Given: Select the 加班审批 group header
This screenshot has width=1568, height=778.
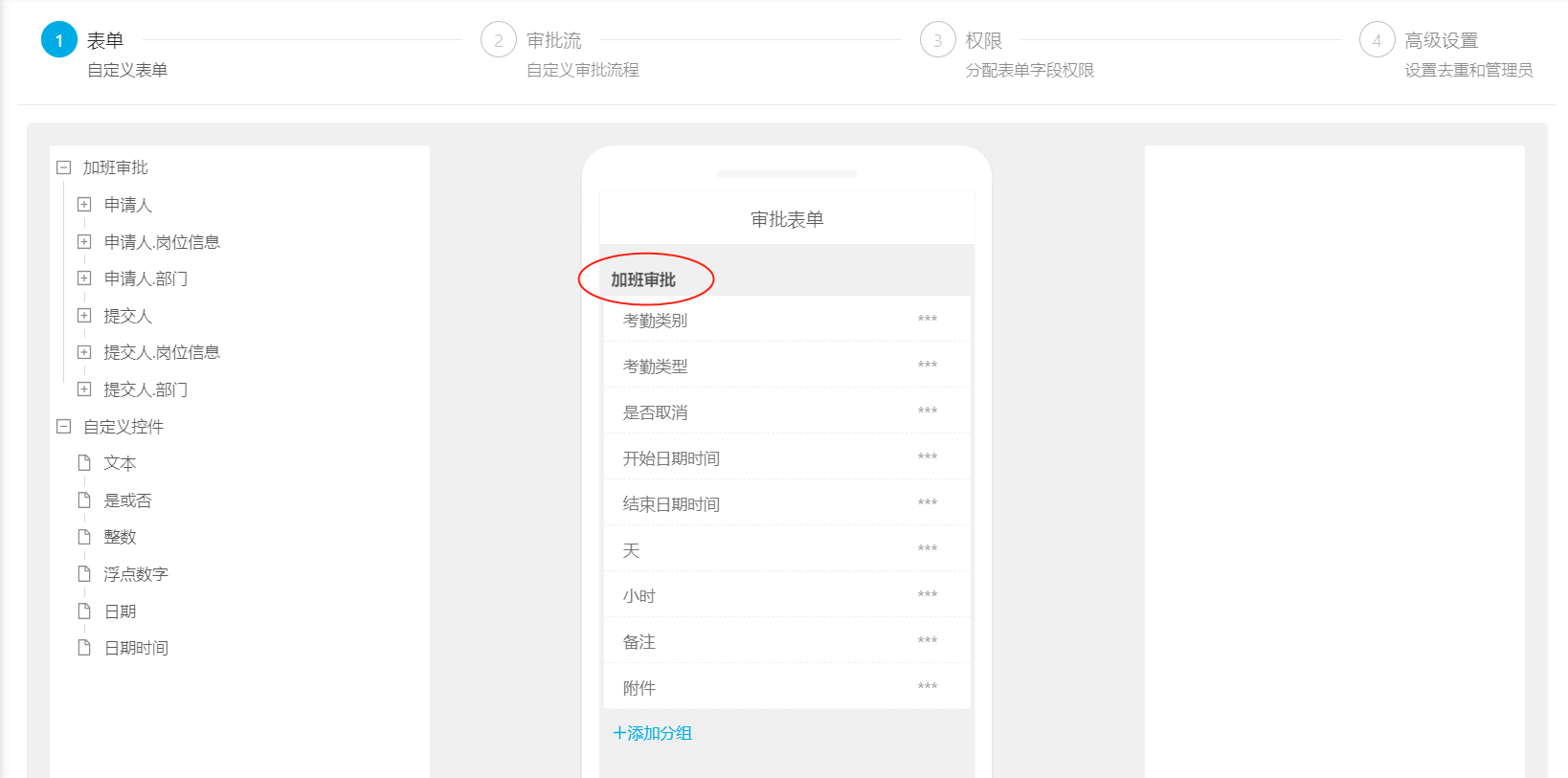Looking at the screenshot, I should (x=643, y=279).
